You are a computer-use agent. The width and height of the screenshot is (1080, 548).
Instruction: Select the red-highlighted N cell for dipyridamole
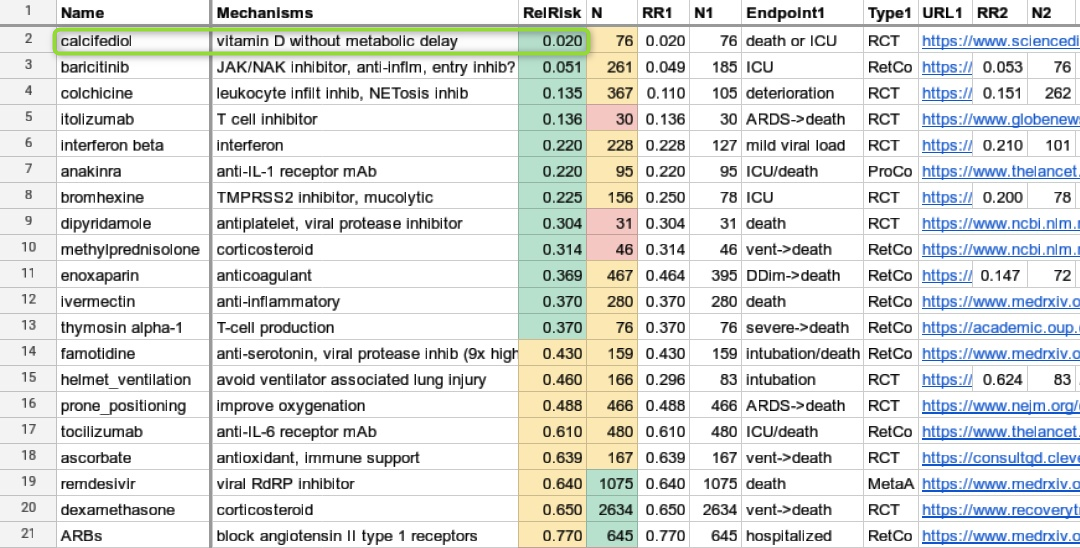(612, 223)
